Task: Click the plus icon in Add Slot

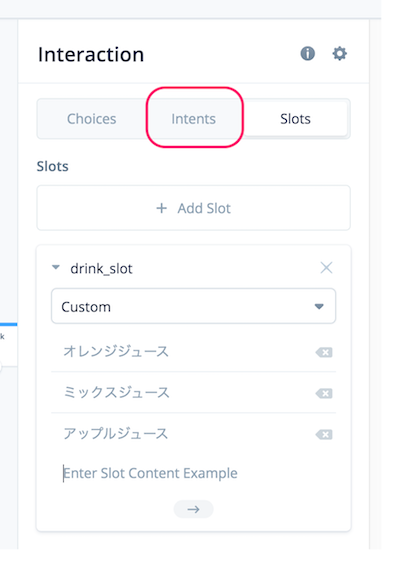Action: pos(162,208)
